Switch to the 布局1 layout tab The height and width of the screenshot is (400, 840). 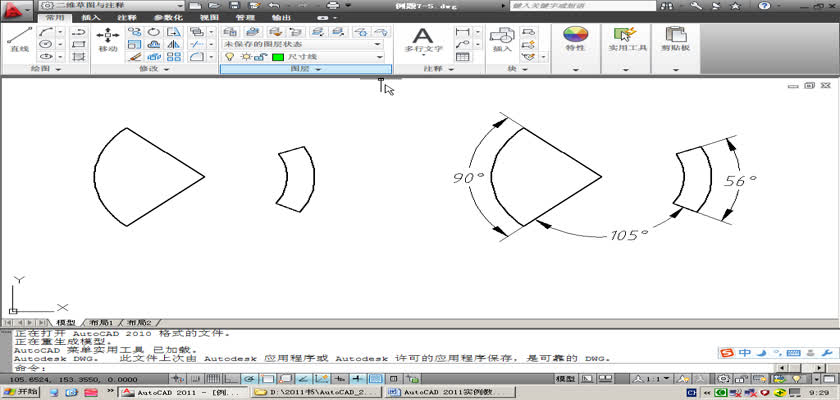(x=101, y=323)
